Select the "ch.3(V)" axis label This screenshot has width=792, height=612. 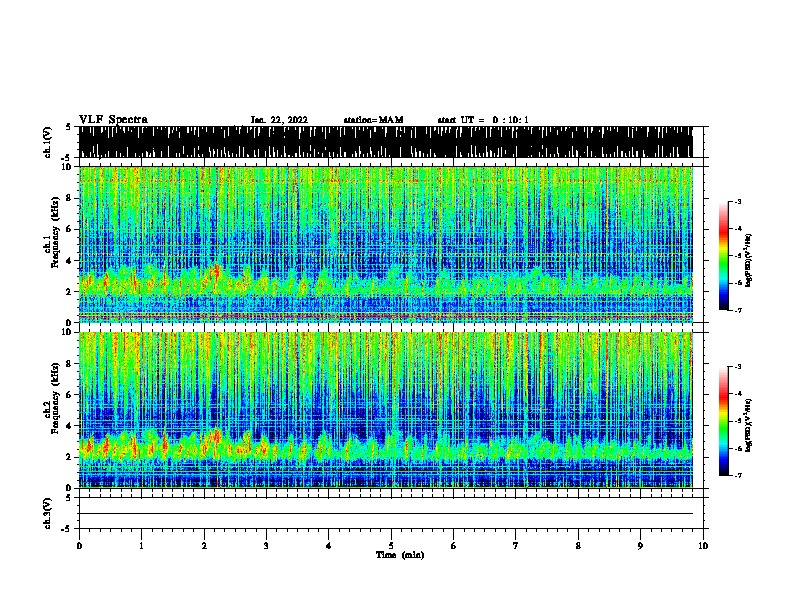pyautogui.click(x=48, y=514)
